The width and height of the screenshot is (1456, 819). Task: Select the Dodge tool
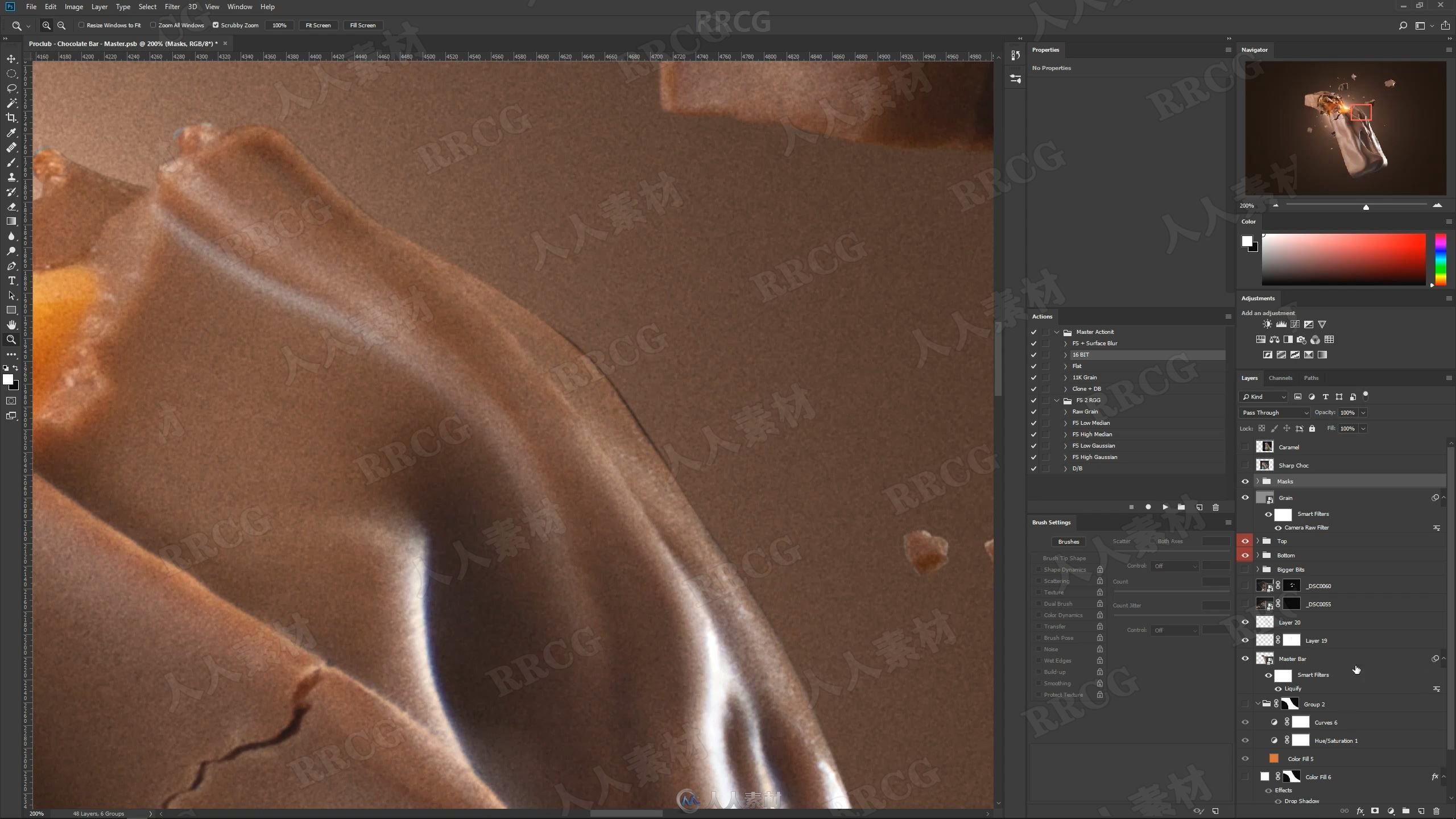11,251
